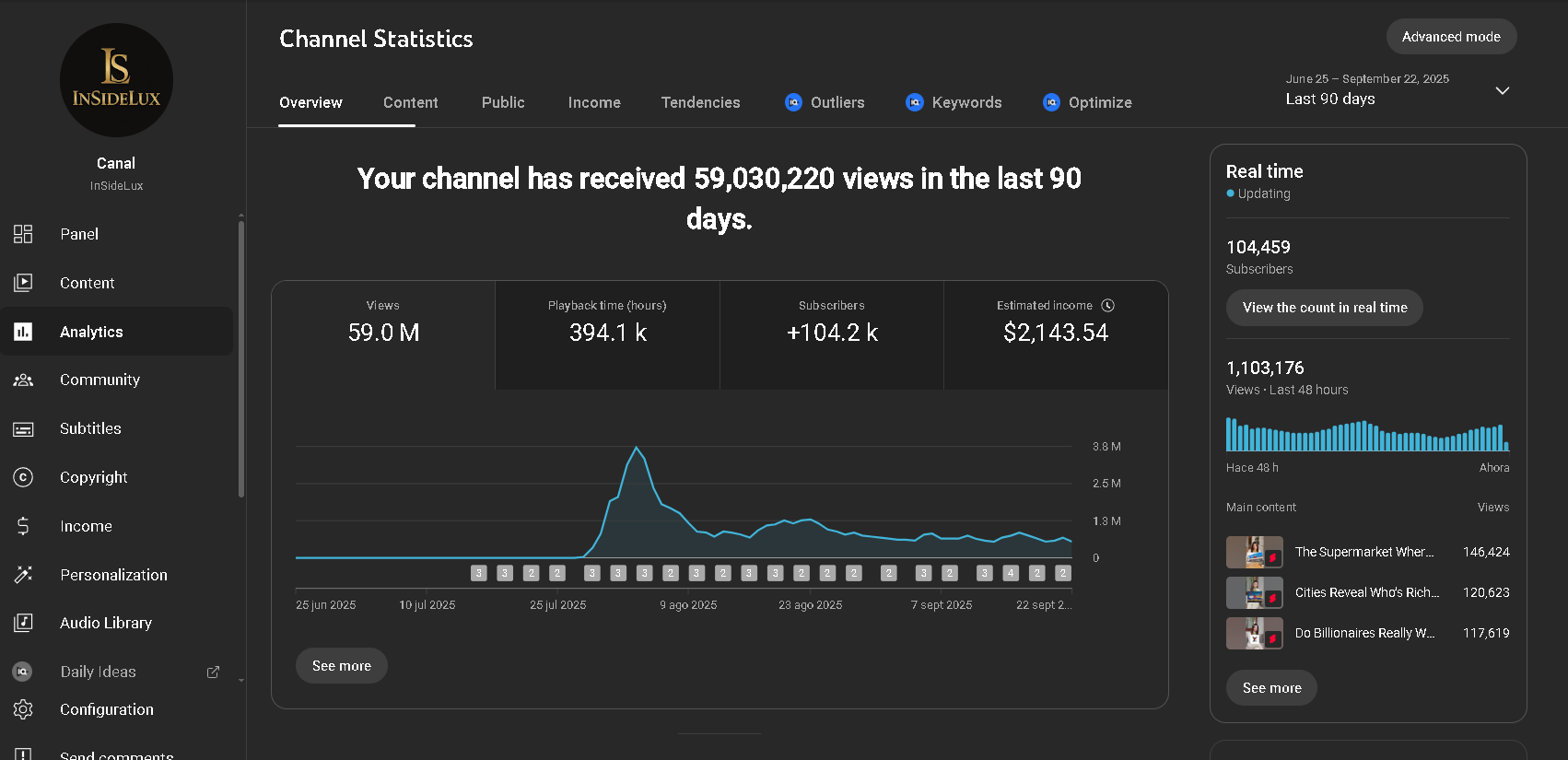The width and height of the screenshot is (1568, 760).
Task: Open Content via its play icon
Action: (23, 283)
